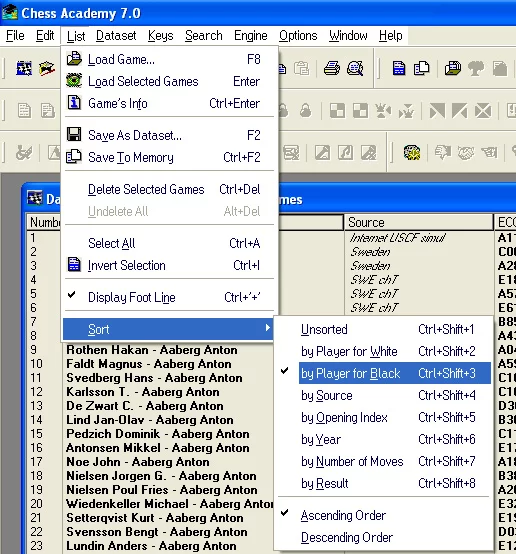Click the first grayed chessboard squares icon

tap(338, 111)
